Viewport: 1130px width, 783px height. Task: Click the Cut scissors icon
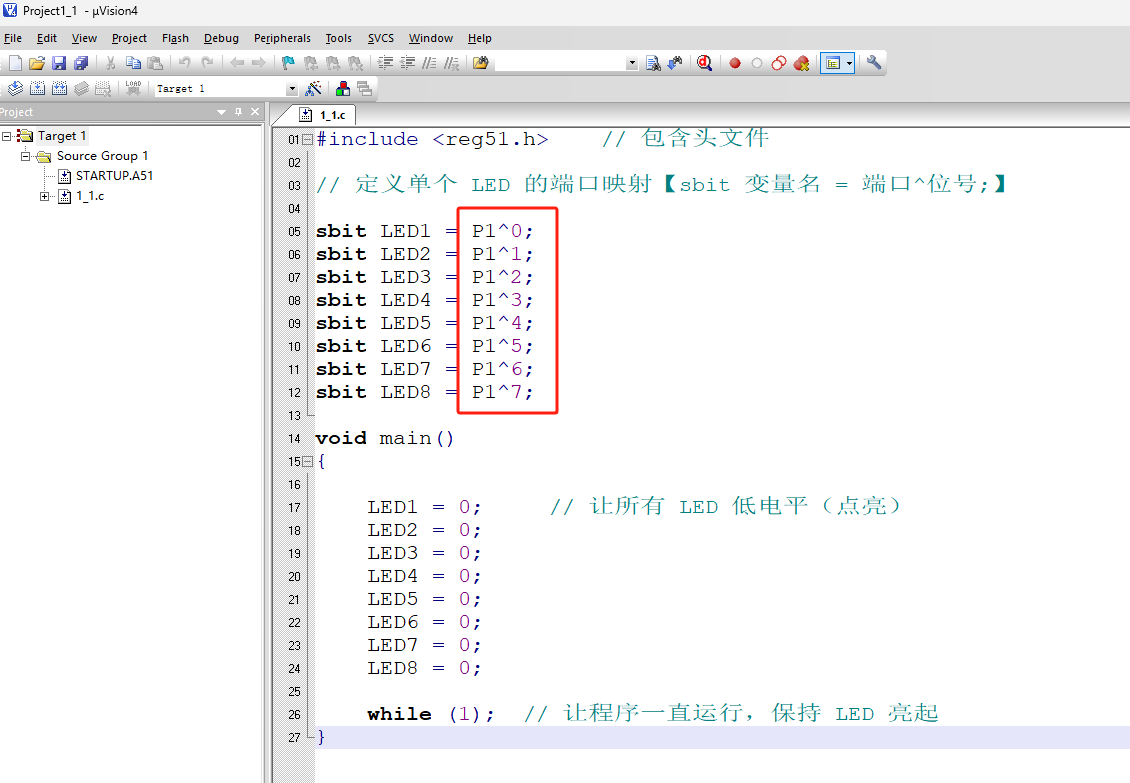[x=111, y=63]
